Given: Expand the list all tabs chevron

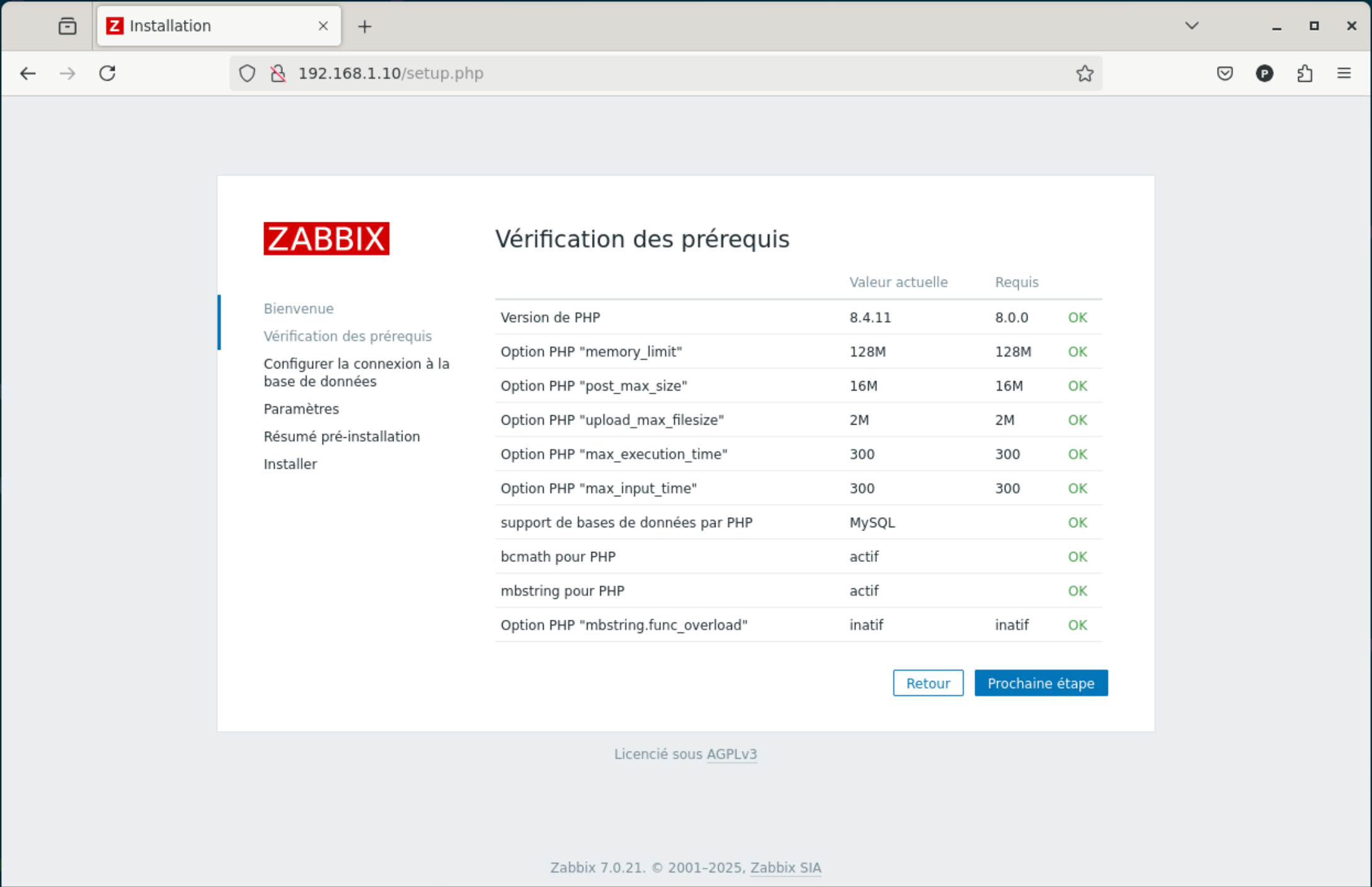Looking at the screenshot, I should pos(1191,26).
